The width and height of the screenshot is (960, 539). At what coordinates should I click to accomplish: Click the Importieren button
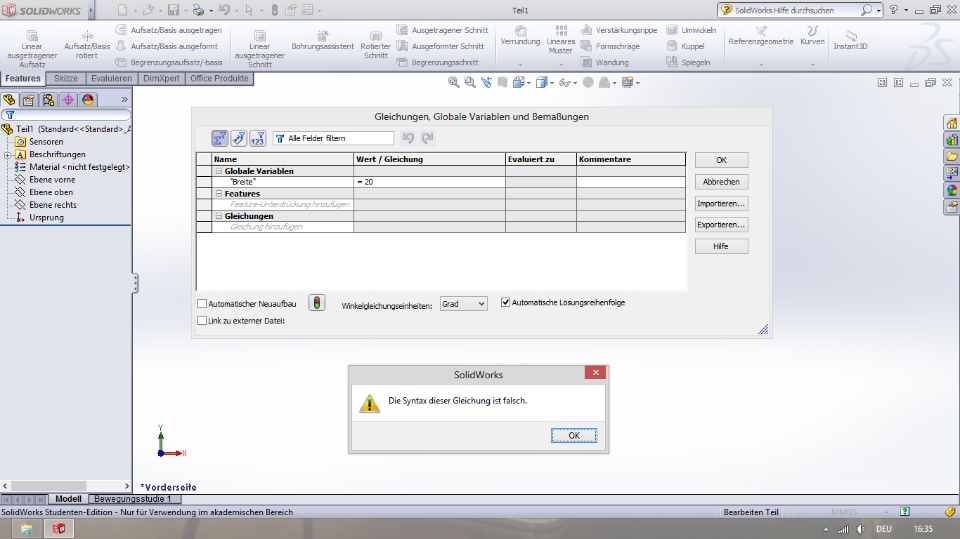point(721,203)
